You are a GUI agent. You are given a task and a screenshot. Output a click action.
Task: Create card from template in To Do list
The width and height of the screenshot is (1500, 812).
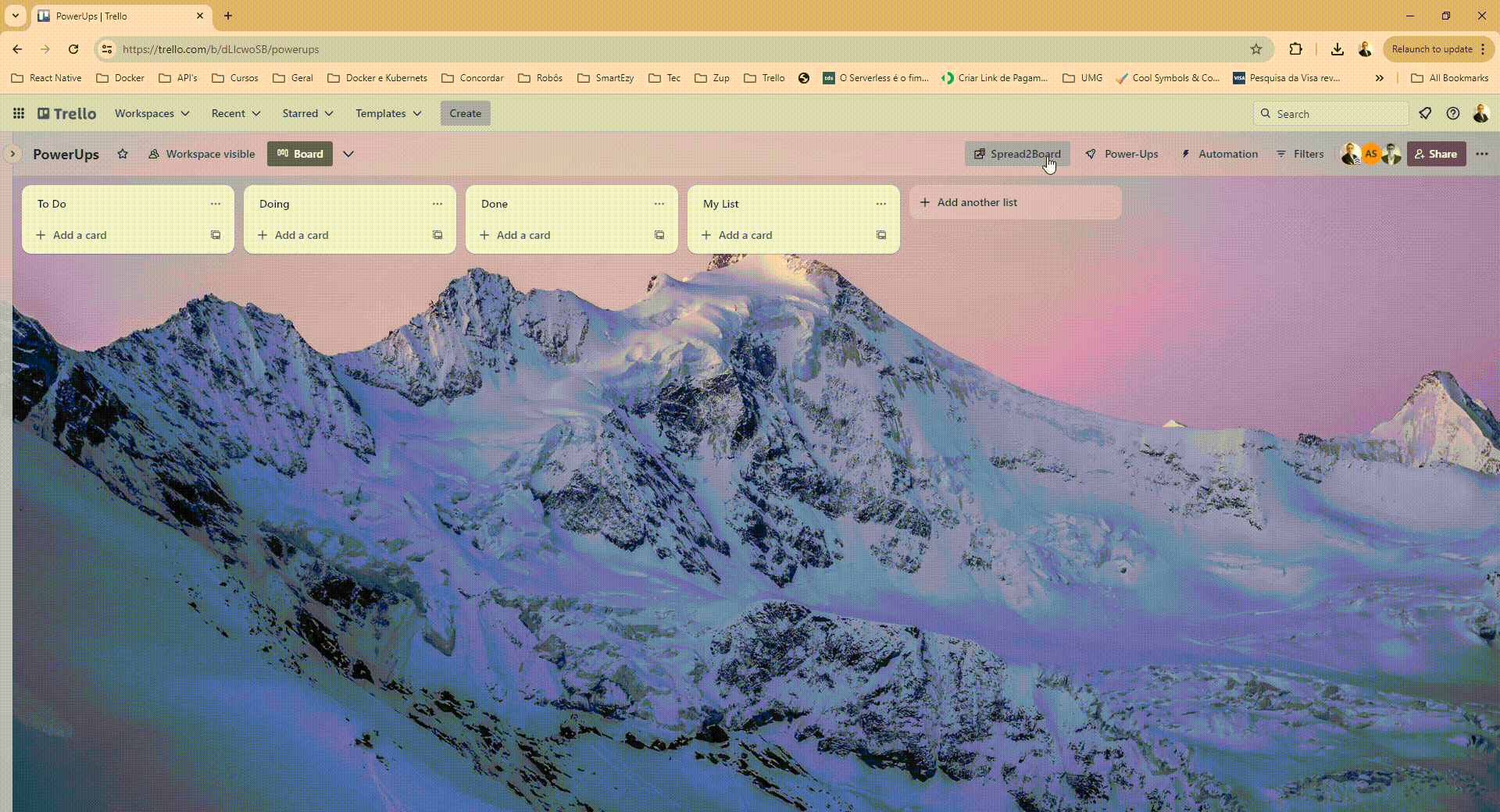click(215, 235)
